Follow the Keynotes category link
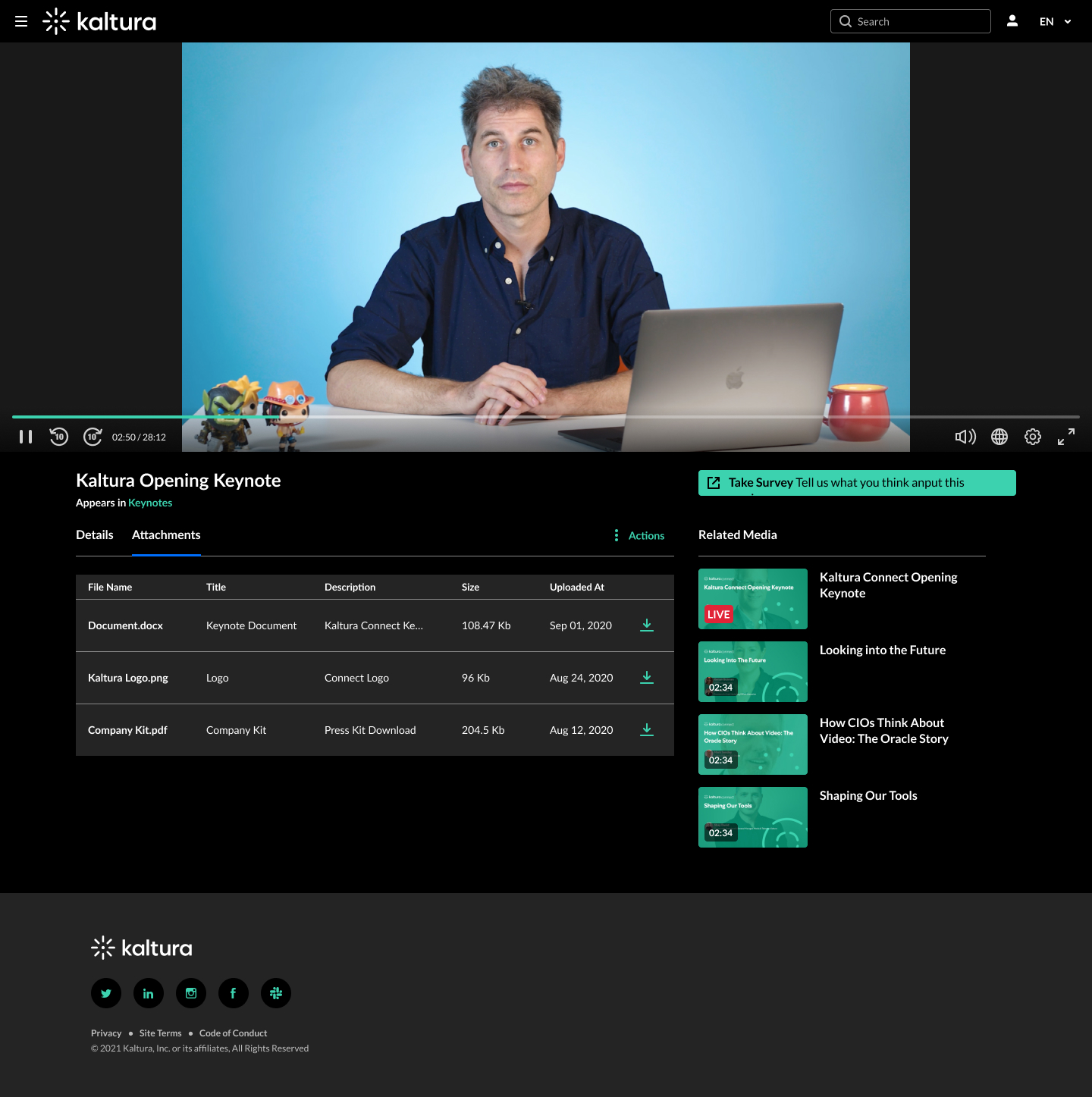 [150, 503]
